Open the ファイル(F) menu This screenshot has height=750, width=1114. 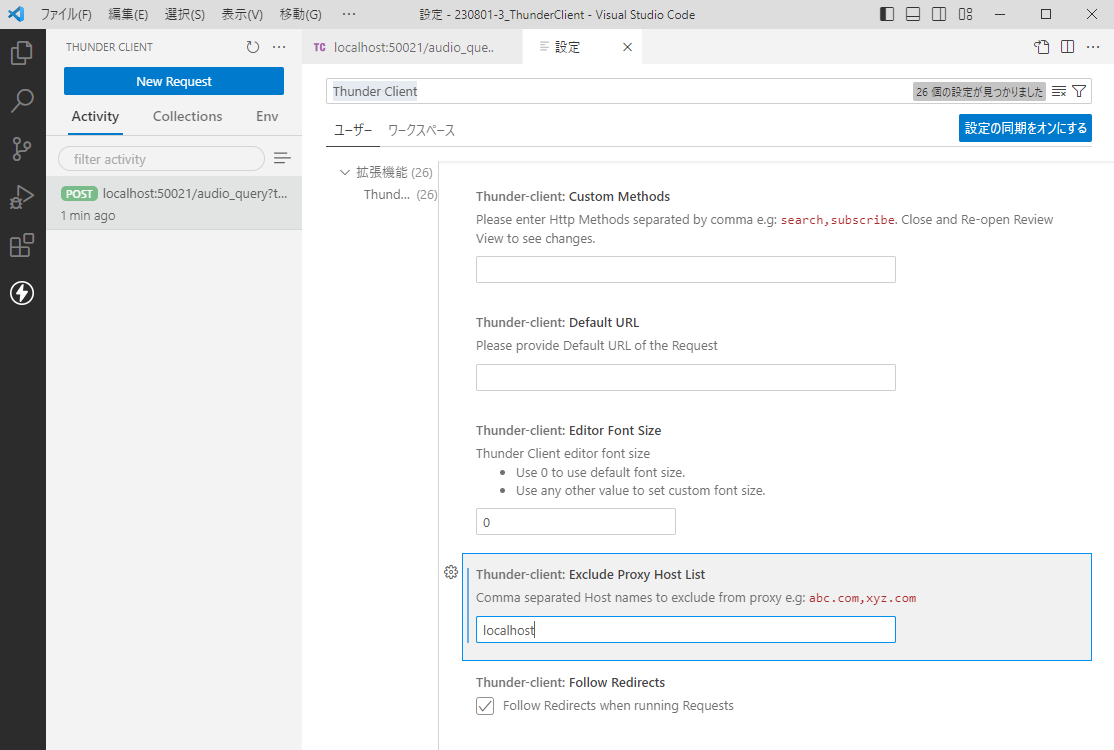[x=66, y=14]
